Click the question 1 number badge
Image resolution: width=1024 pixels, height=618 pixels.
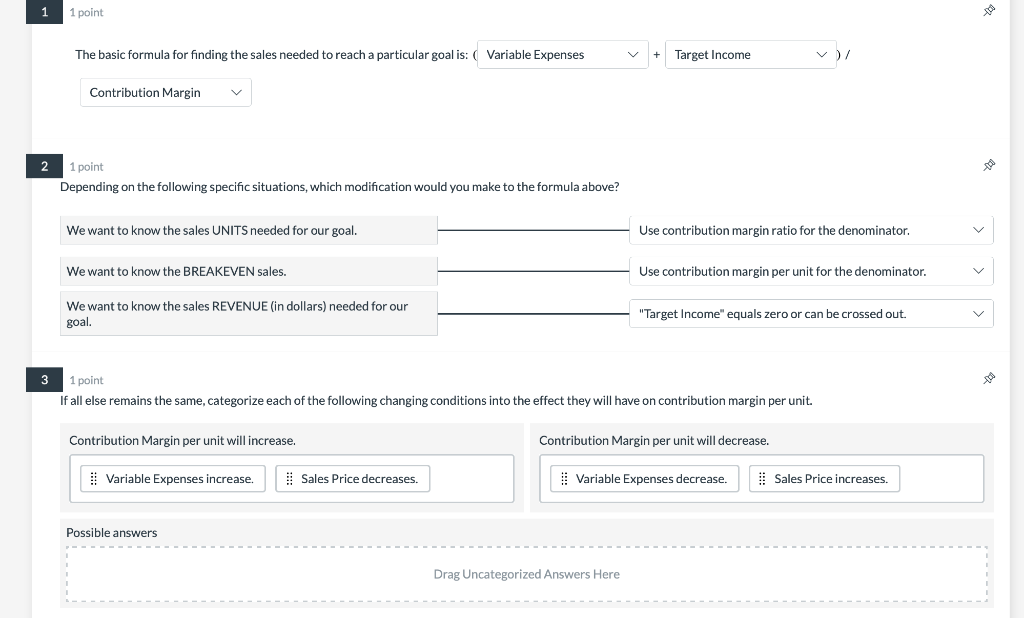[x=44, y=12]
